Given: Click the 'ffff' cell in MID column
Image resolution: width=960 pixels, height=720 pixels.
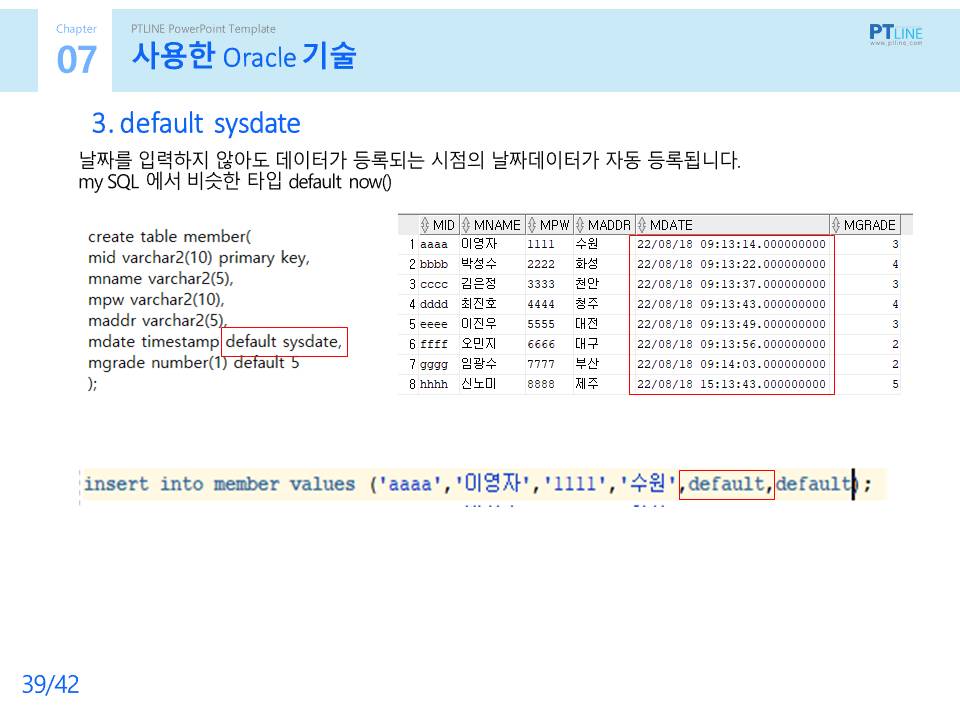Looking at the screenshot, I should pos(433,345).
